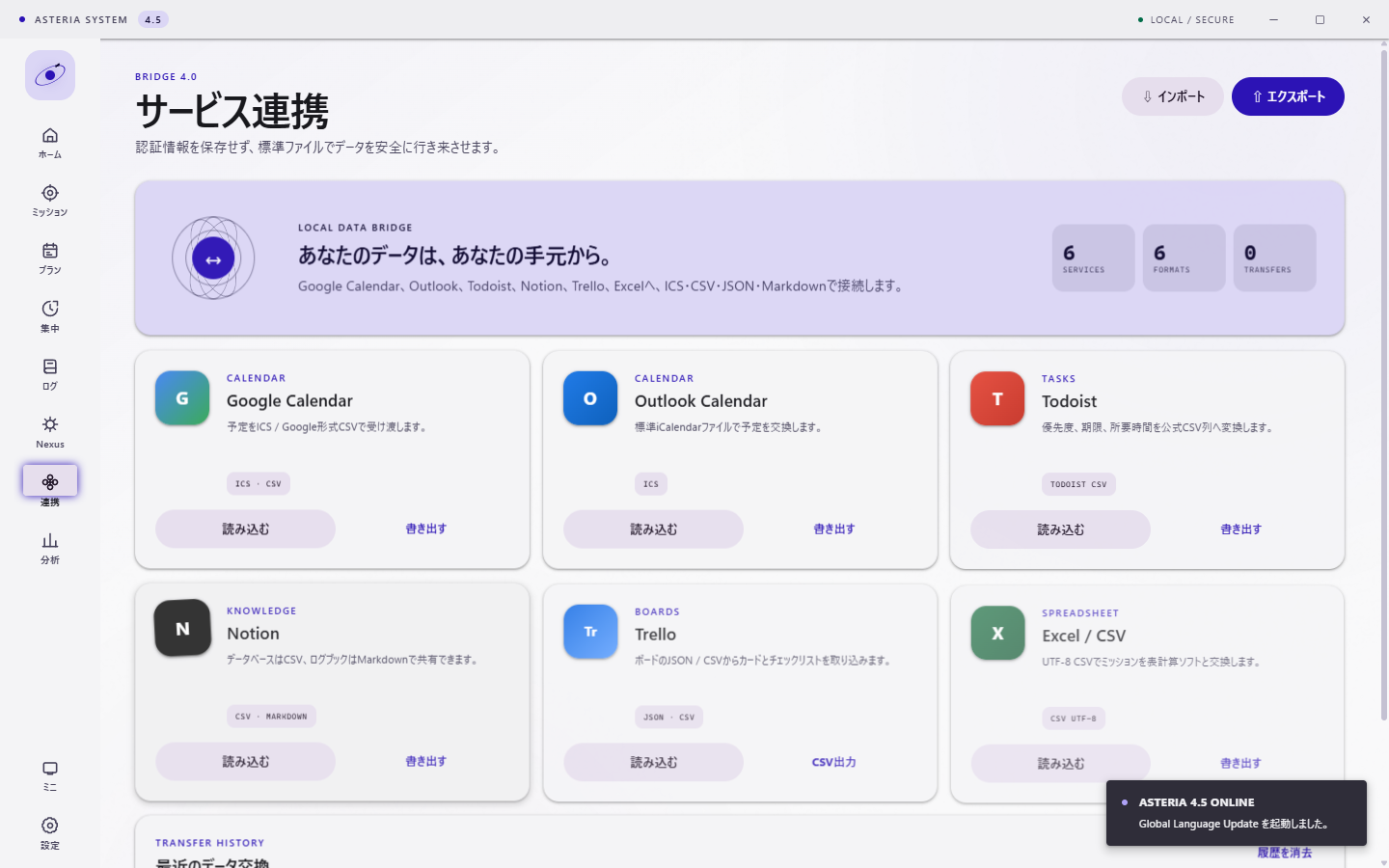Click the 4.5 version badge
The width and height of the screenshot is (1389, 868).
coord(152,19)
